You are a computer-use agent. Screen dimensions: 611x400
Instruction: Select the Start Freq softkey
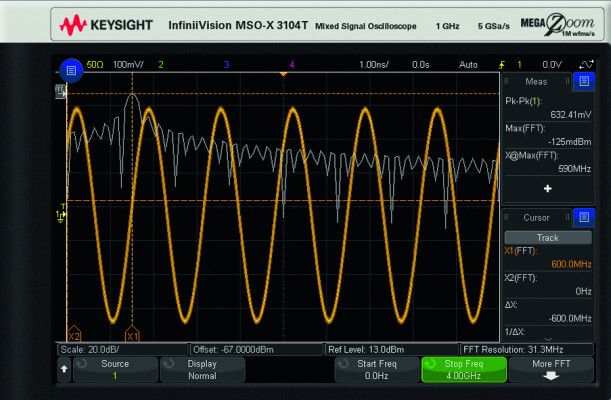376,369
